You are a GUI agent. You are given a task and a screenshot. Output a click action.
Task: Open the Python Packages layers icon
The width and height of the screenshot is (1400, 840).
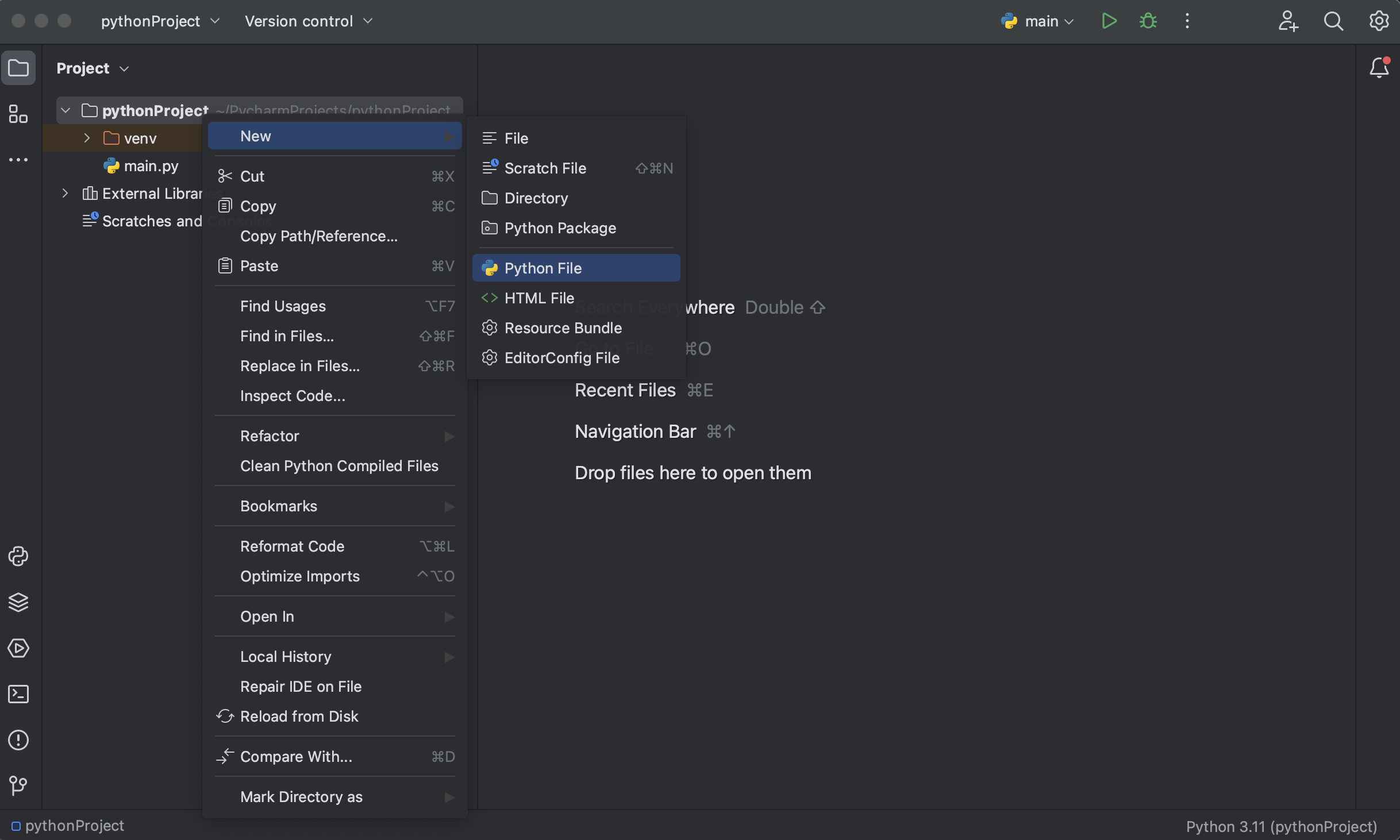point(18,602)
